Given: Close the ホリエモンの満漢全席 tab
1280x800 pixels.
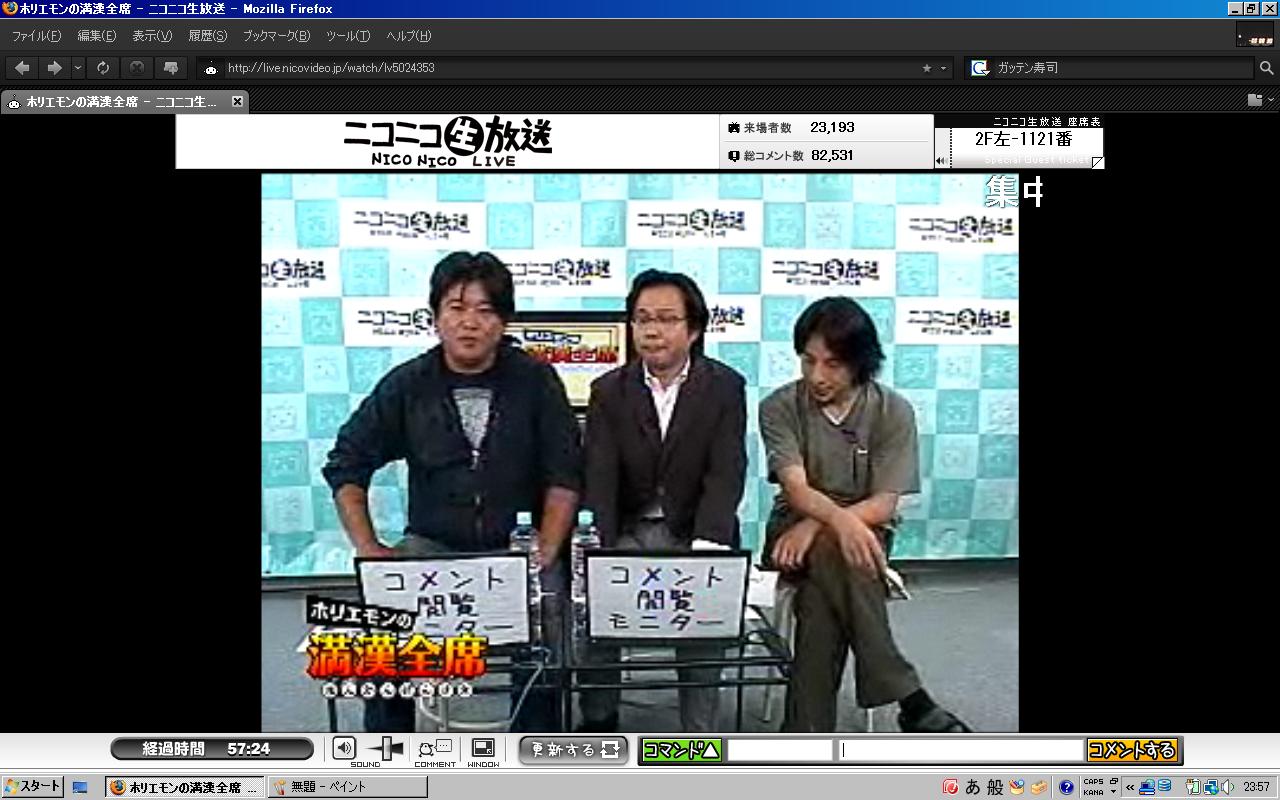Looking at the screenshot, I should (x=237, y=101).
